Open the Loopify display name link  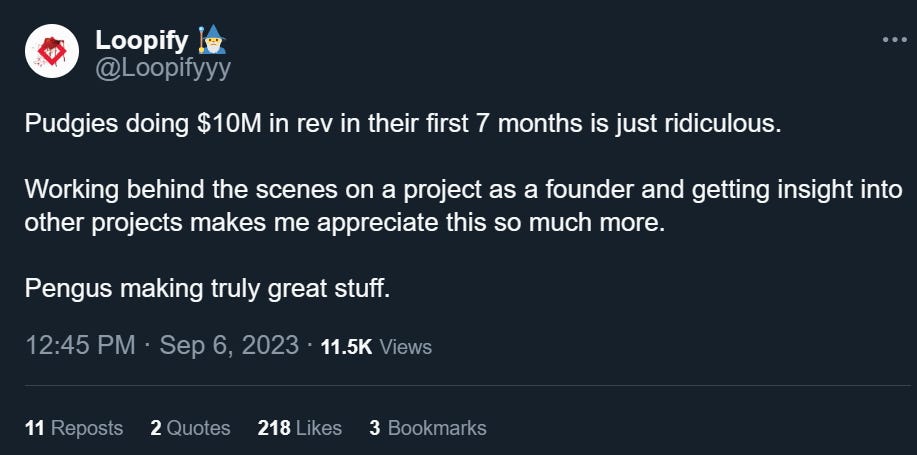pyautogui.click(x=142, y=40)
